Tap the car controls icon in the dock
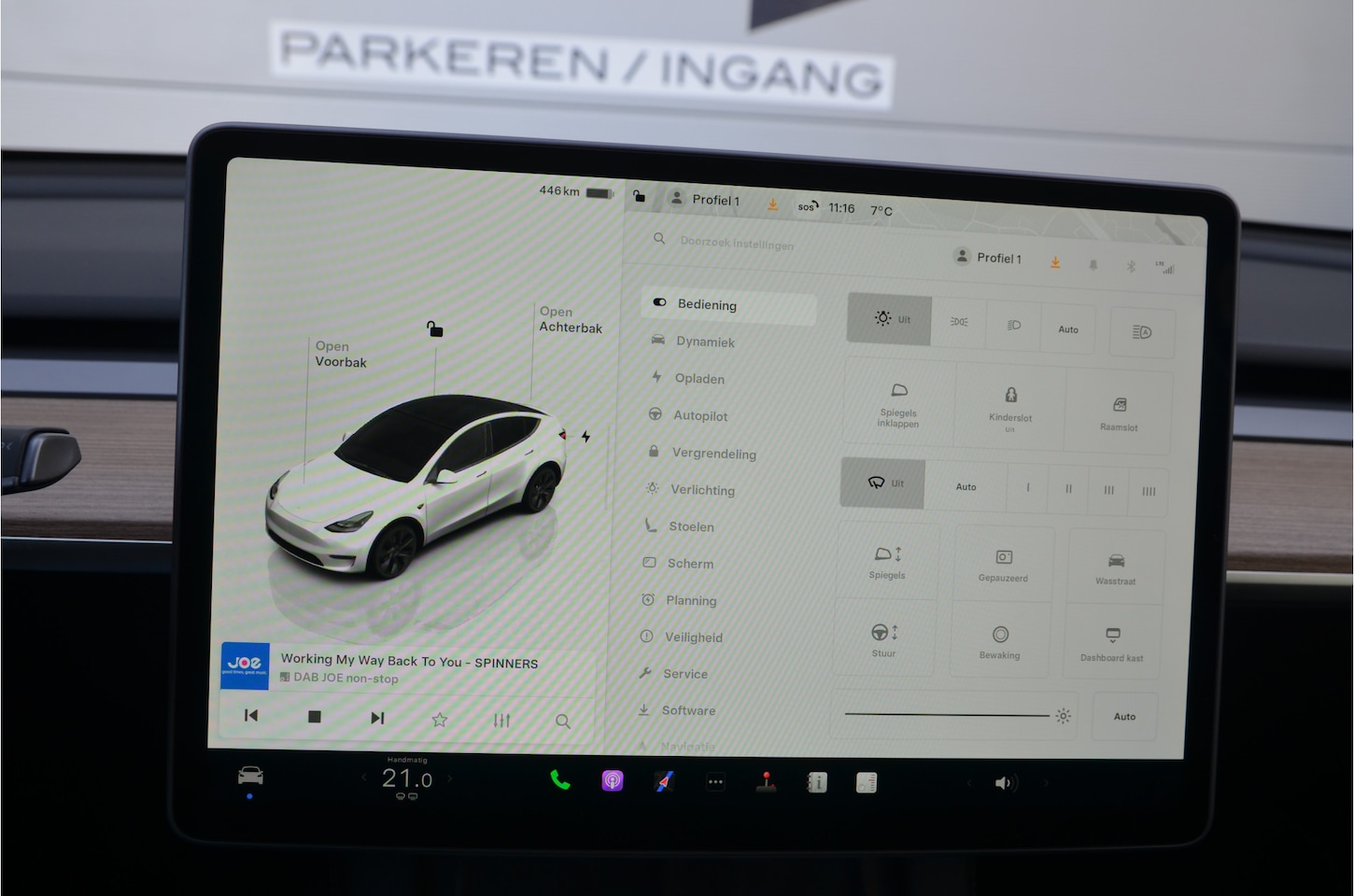 250,776
